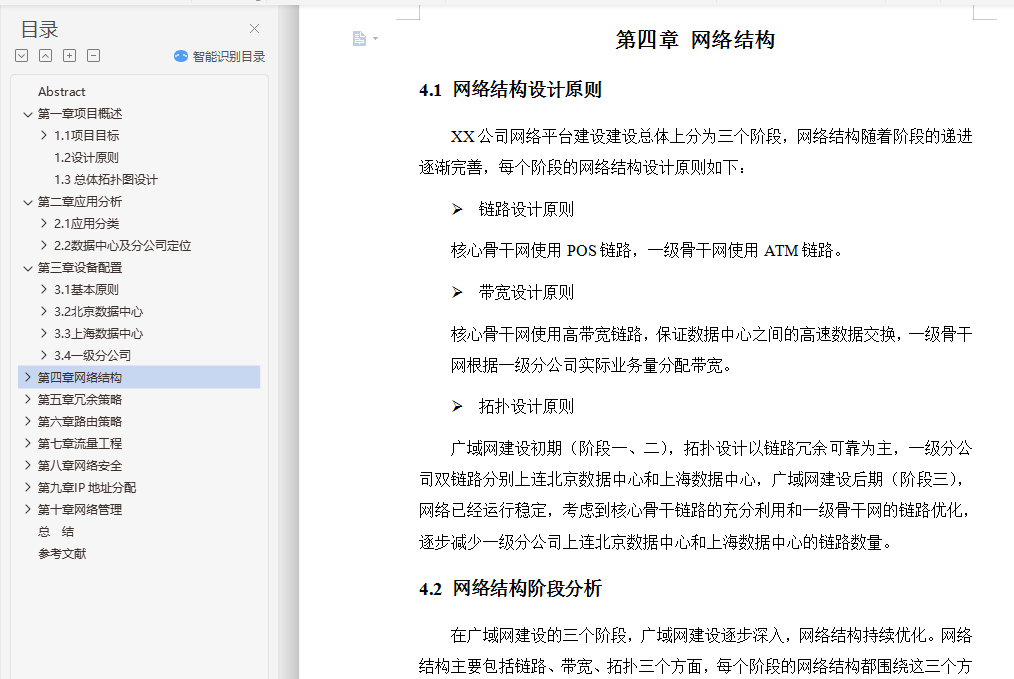Select 第十章网络管理 in outline
The image size is (1014, 679).
80,510
